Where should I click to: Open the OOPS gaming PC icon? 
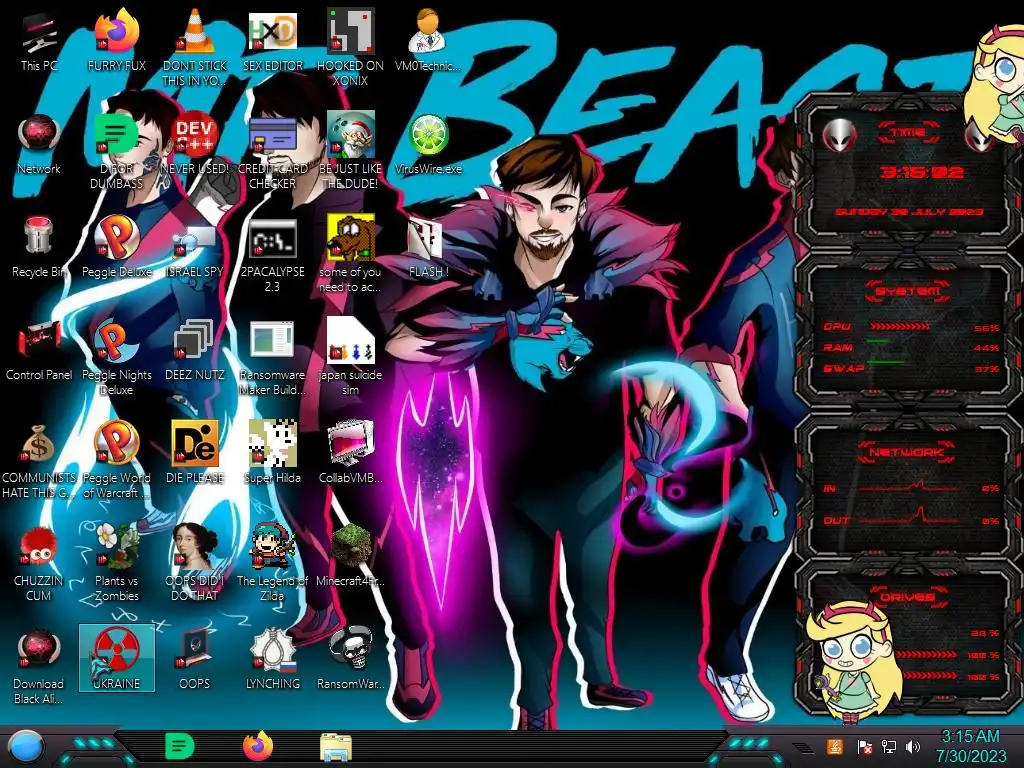click(x=195, y=660)
